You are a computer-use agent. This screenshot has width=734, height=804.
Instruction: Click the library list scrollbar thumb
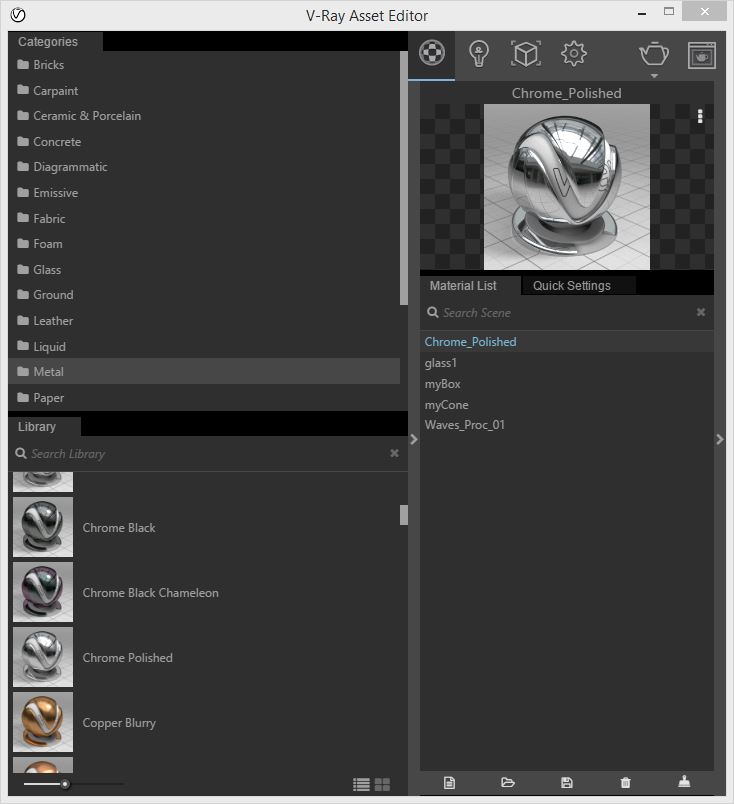point(404,515)
